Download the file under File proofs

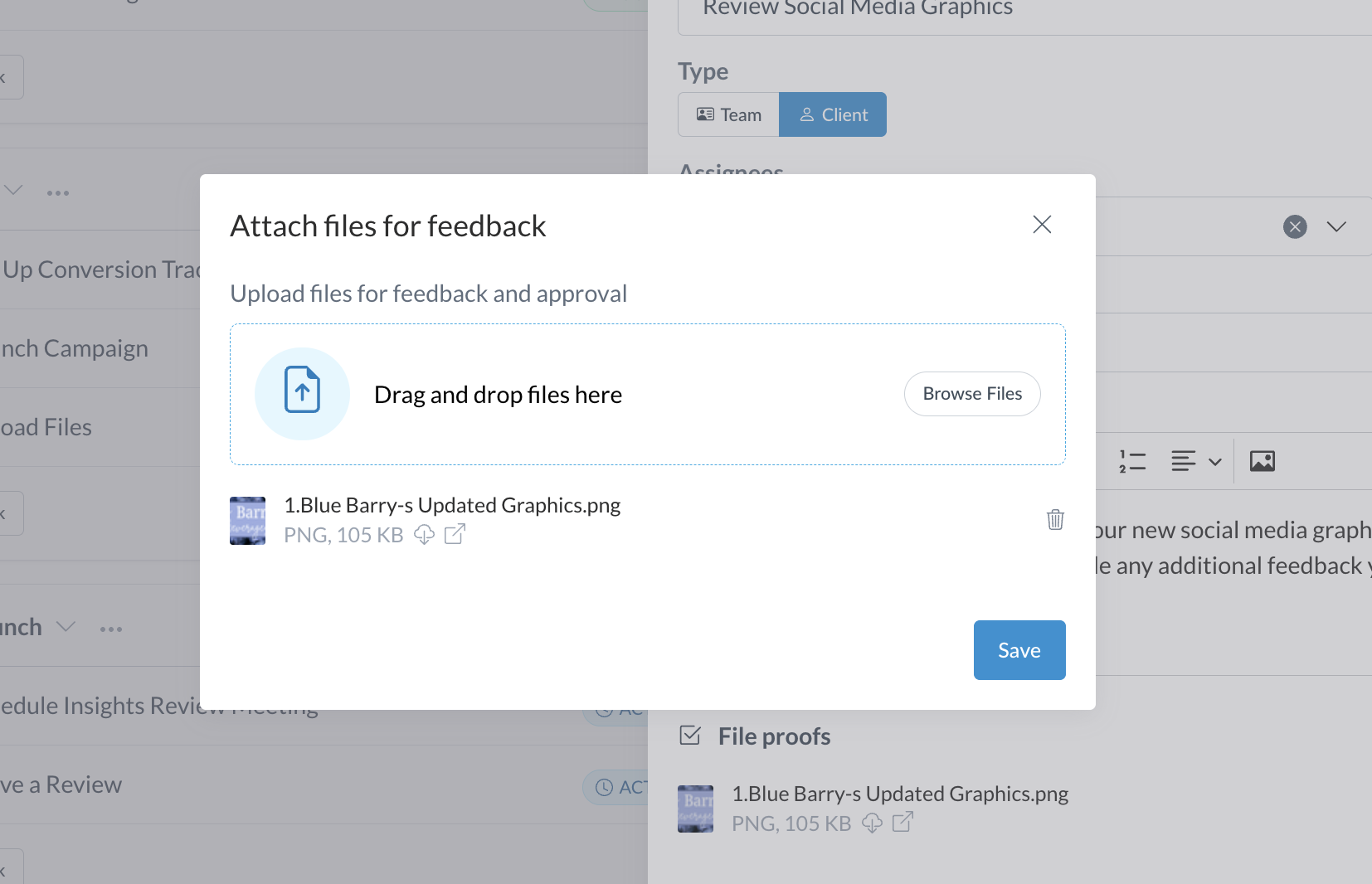coord(872,823)
